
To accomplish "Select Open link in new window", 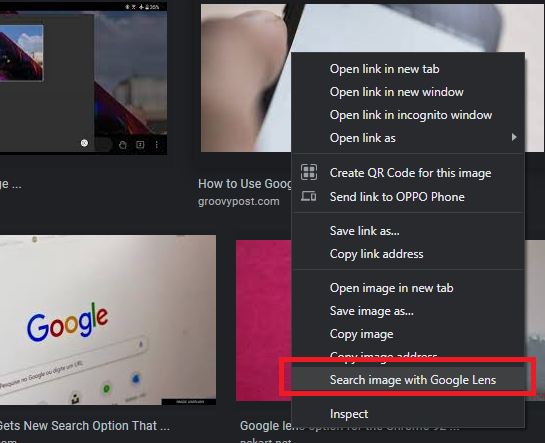I will point(408,92).
